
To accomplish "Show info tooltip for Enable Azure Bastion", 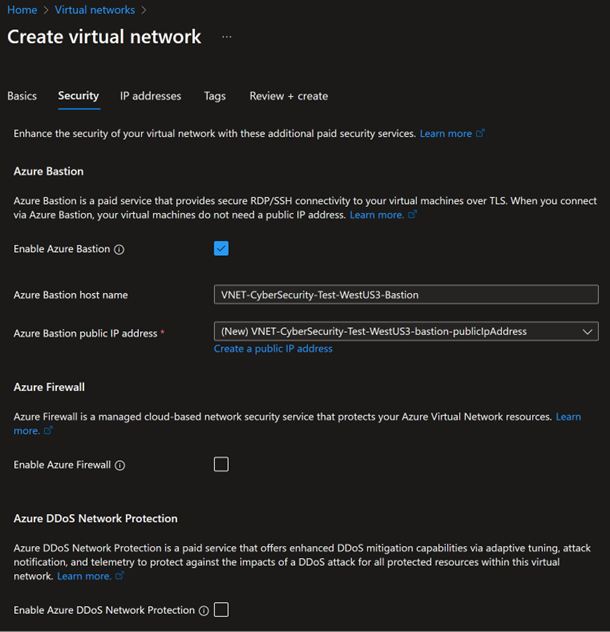I will pos(119,249).
